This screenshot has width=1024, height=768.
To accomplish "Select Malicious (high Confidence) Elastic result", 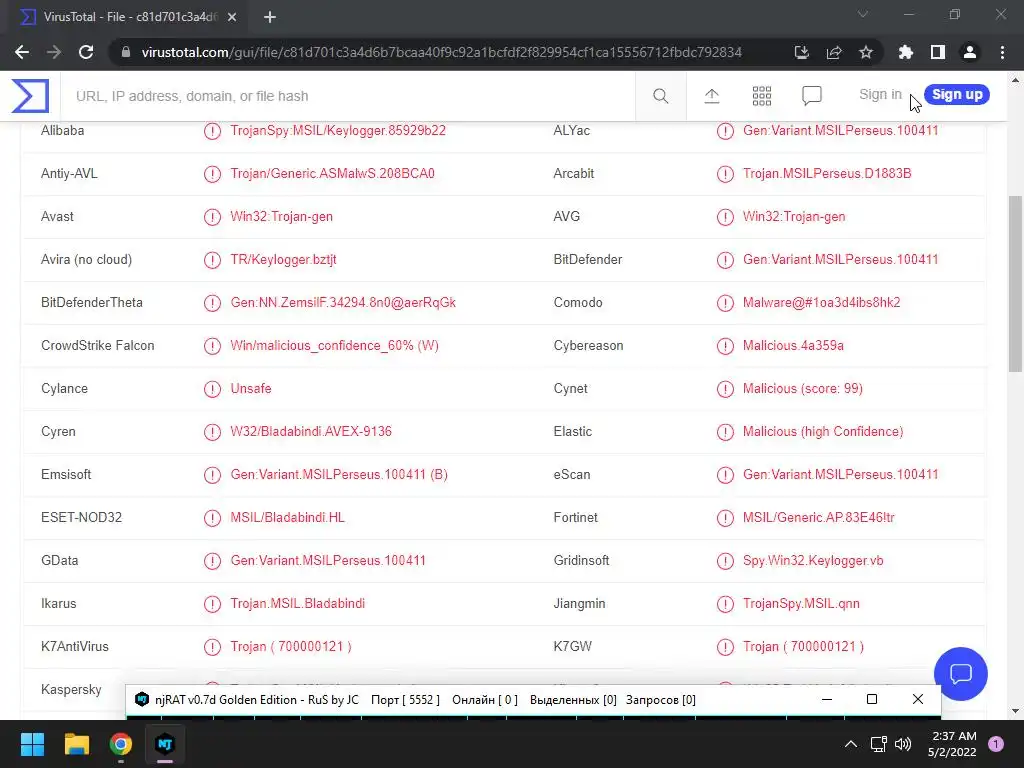I will point(823,432).
